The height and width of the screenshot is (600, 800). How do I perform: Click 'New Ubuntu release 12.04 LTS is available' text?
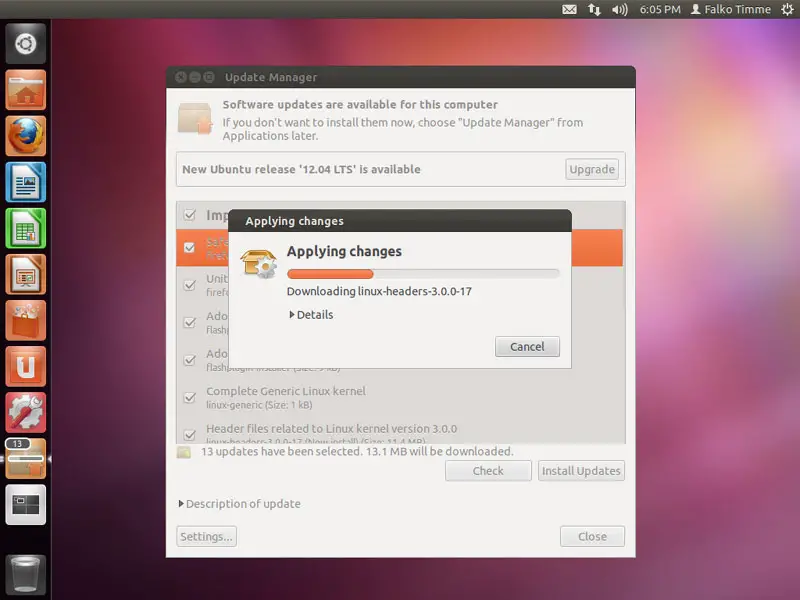tap(302, 169)
